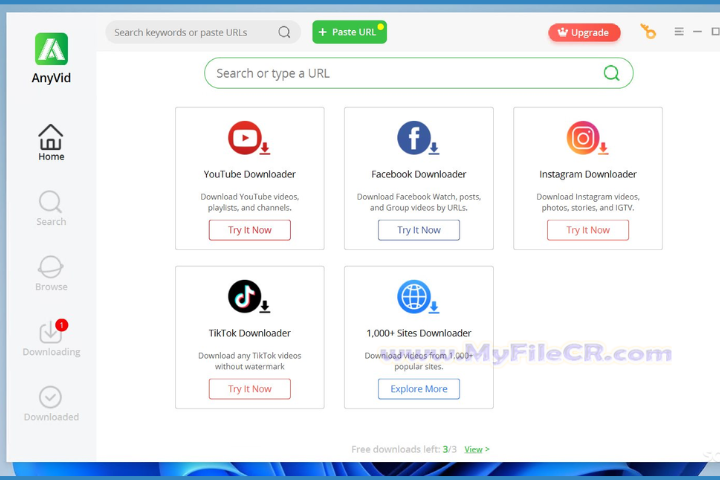Open the View link for free downloads
This screenshot has width=720, height=480.
click(477, 449)
